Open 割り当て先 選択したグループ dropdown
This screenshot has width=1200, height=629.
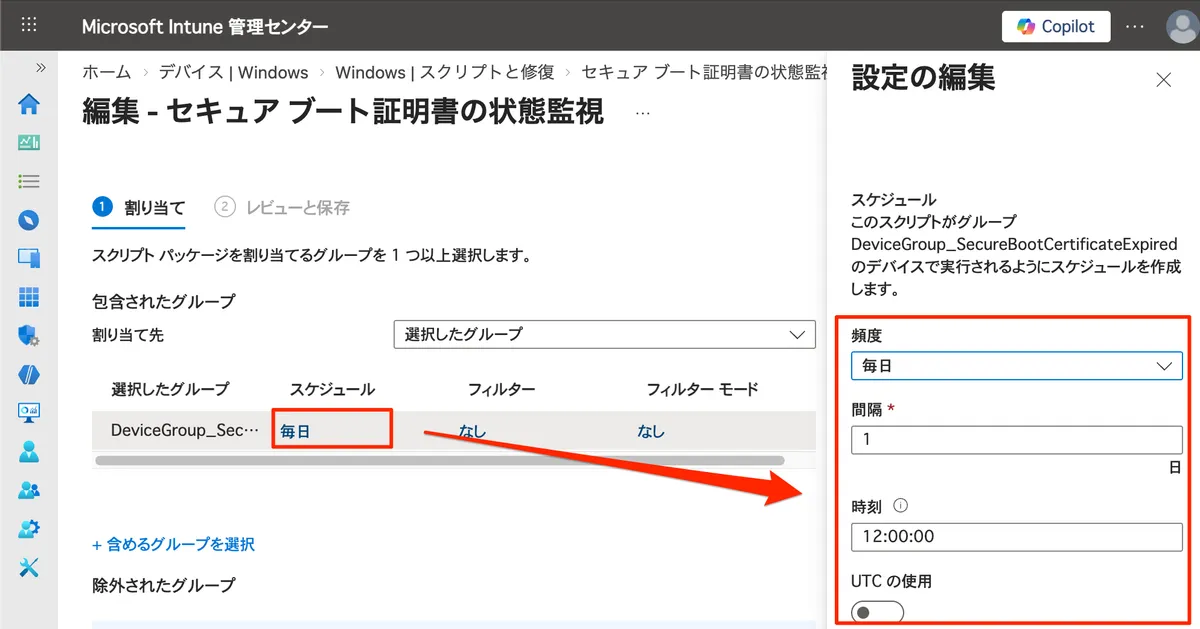tap(605, 334)
